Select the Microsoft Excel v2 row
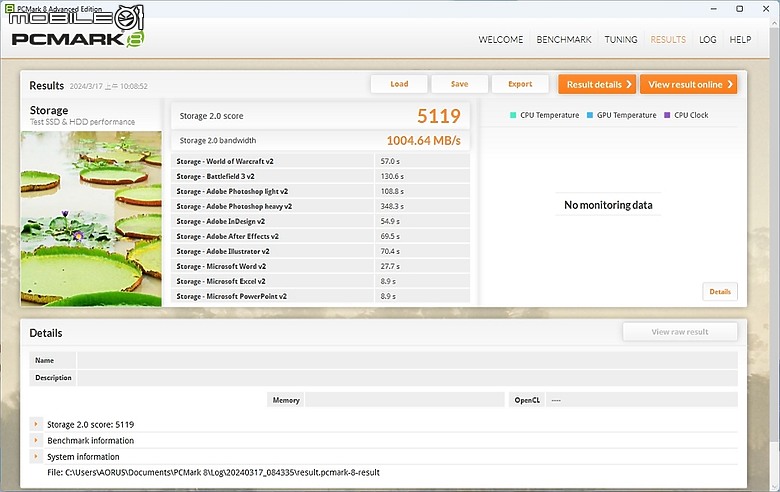Image resolution: width=780 pixels, height=492 pixels. tap(321, 281)
